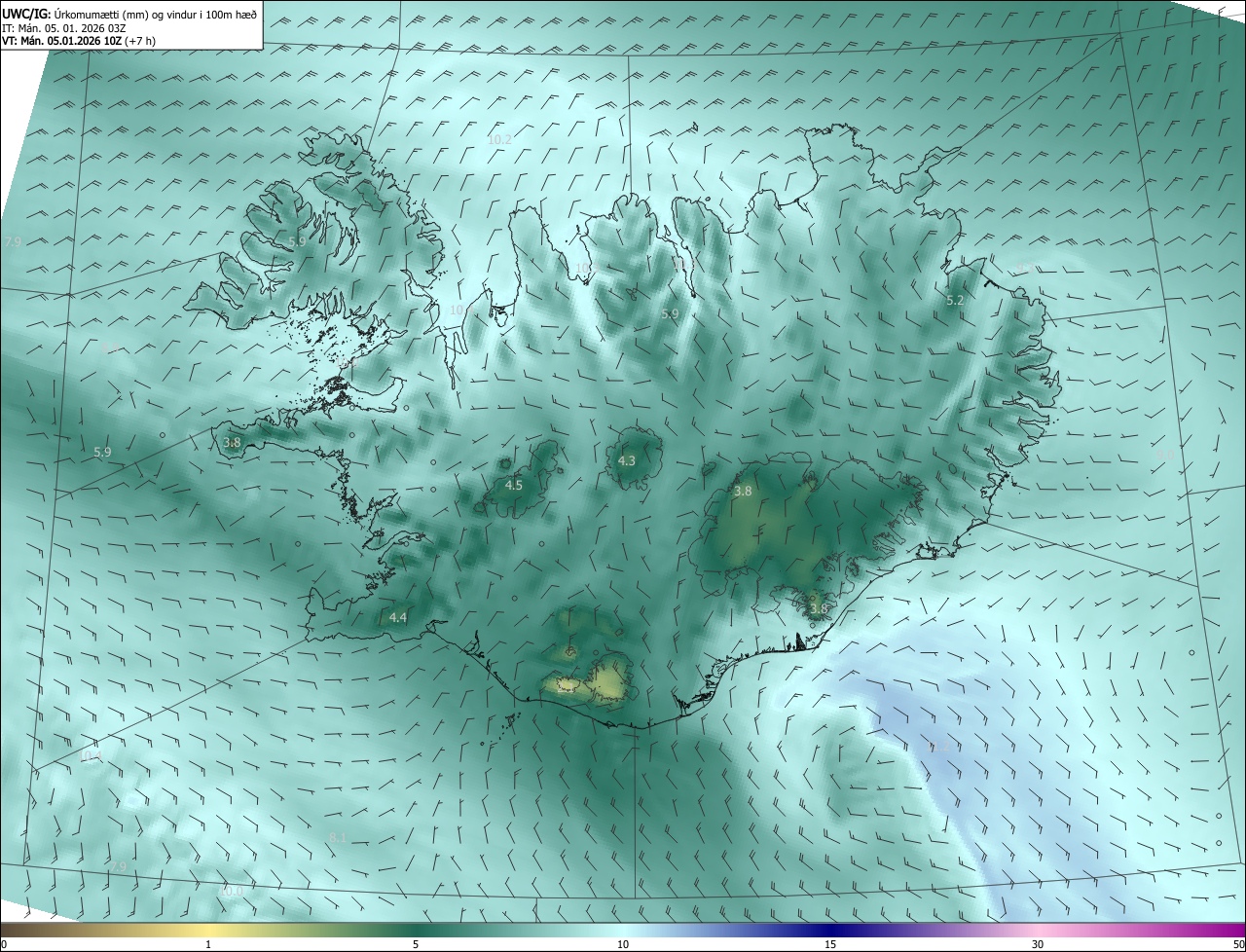Click the 4.3 value on Hofsjökull glacier
1246x952 pixels.
(627, 460)
